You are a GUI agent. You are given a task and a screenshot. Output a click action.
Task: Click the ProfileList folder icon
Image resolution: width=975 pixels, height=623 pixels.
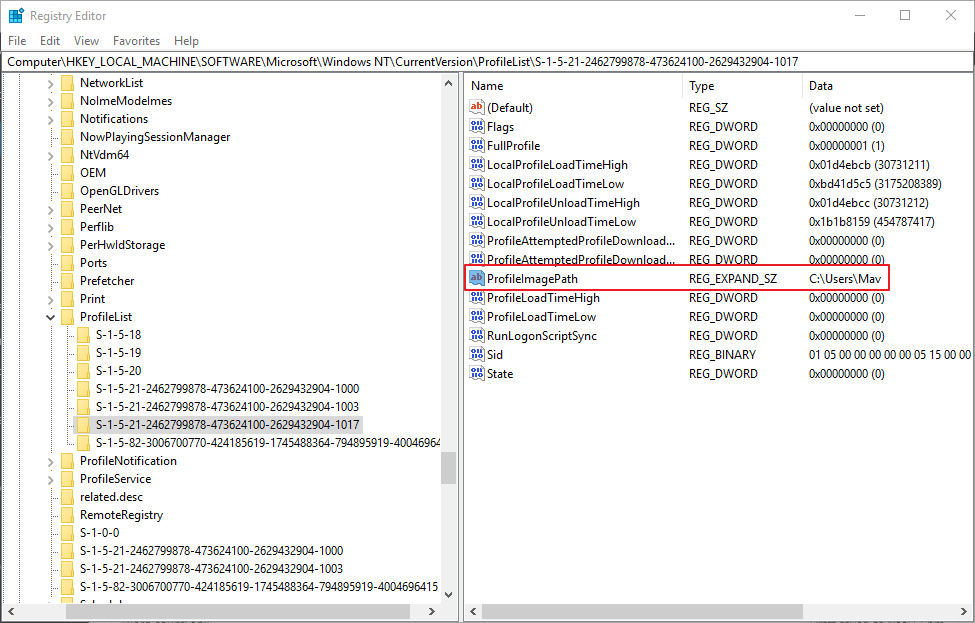point(68,317)
